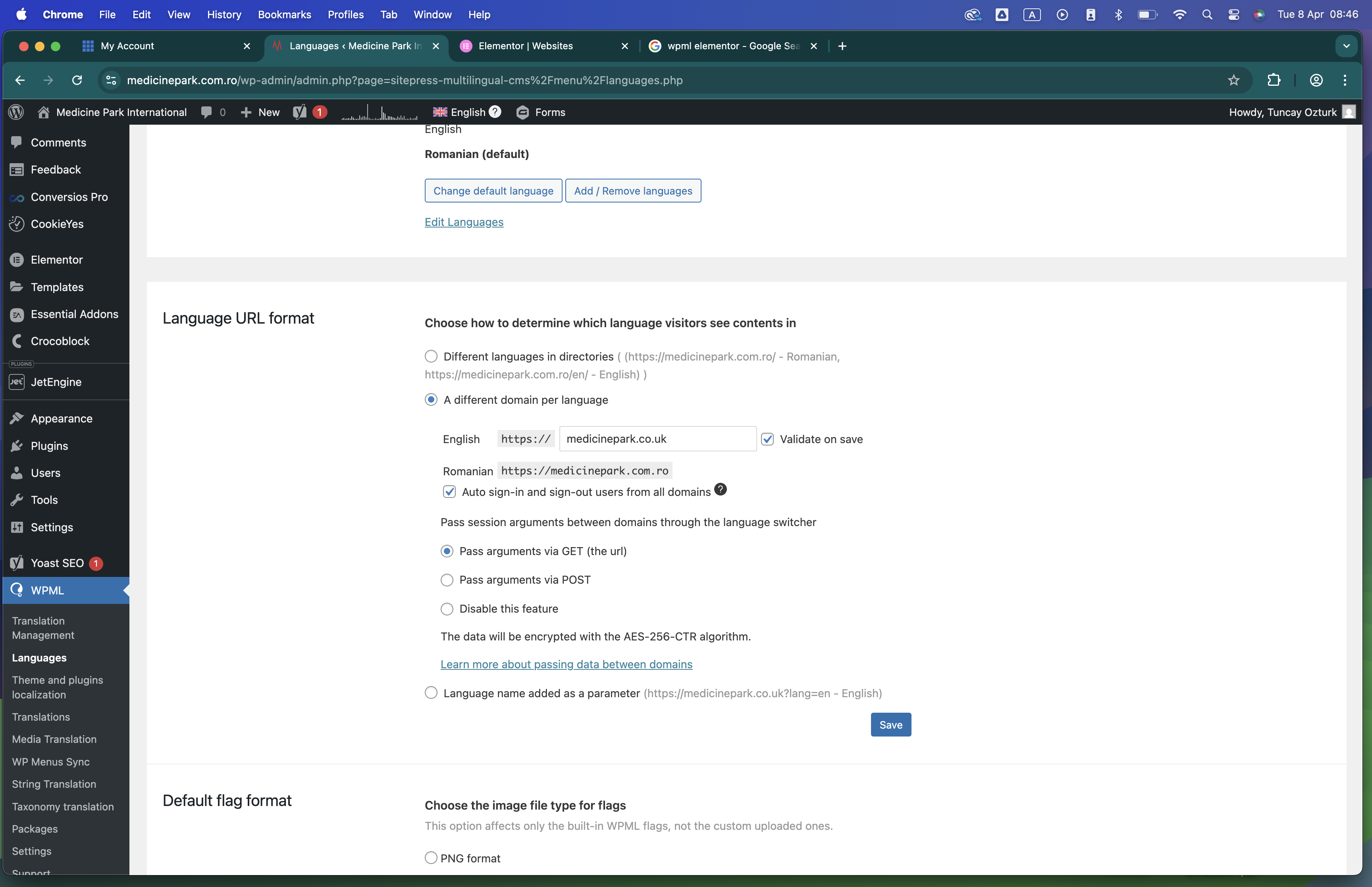This screenshot has width=1372, height=887.
Task: Switch to Elementor | Websites tab
Action: coord(544,46)
